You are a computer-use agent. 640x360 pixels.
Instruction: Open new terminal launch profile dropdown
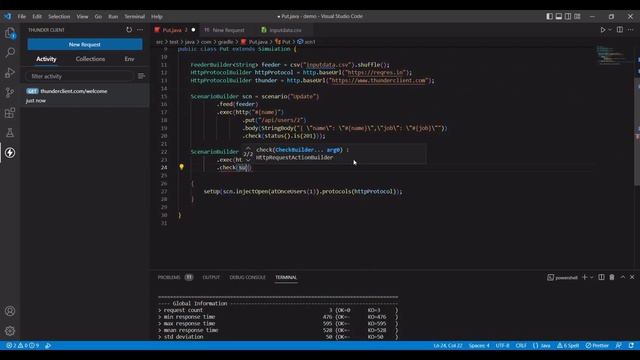point(591,277)
